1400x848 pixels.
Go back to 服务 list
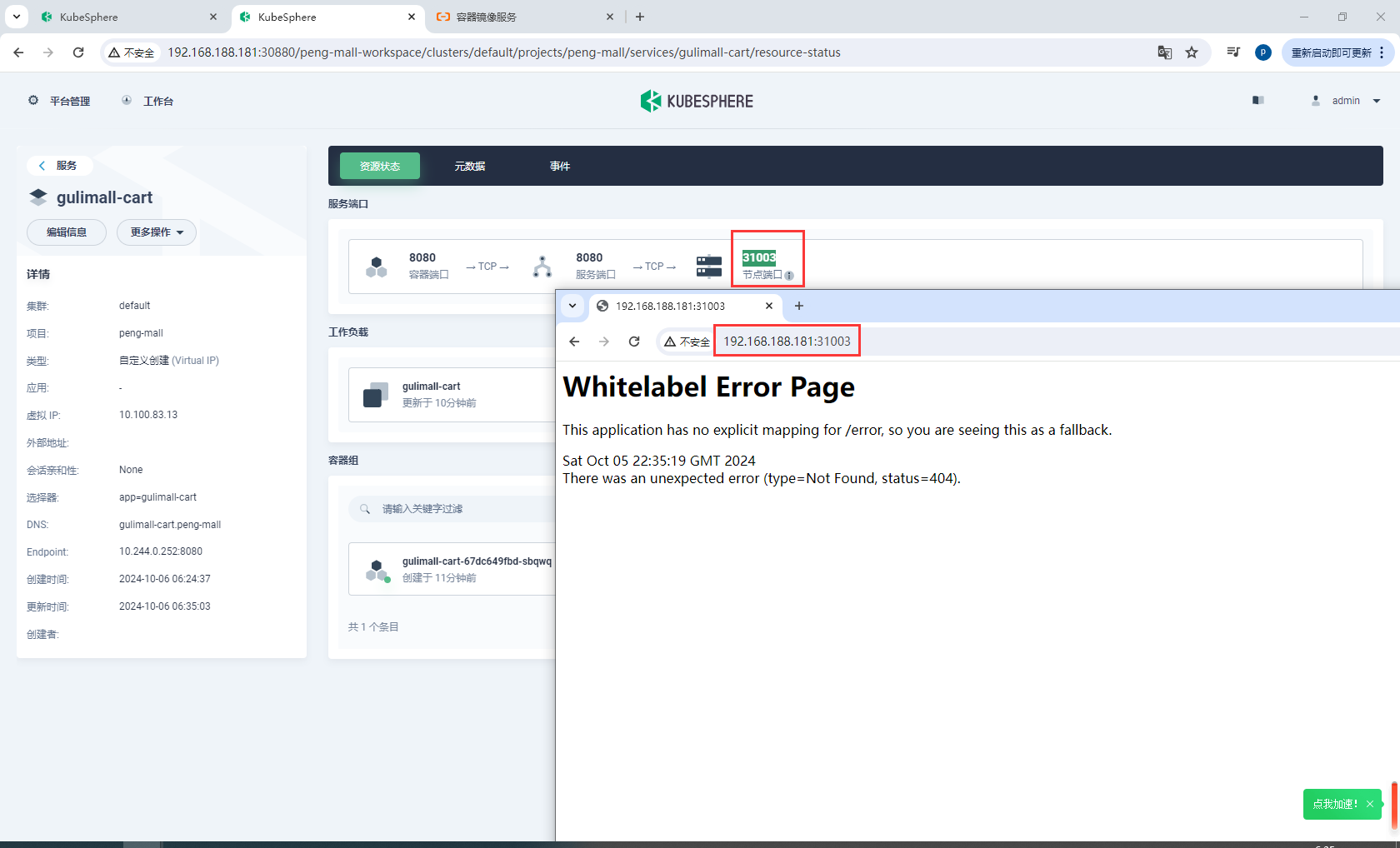[x=59, y=165]
